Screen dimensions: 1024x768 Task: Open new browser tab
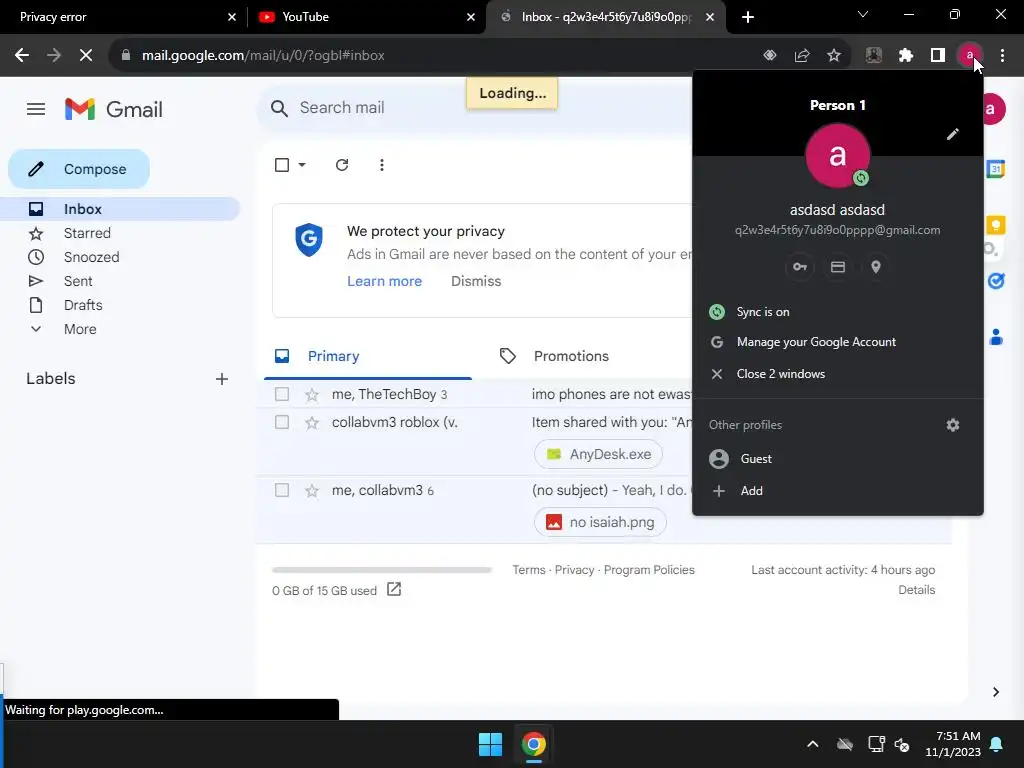coord(748,17)
